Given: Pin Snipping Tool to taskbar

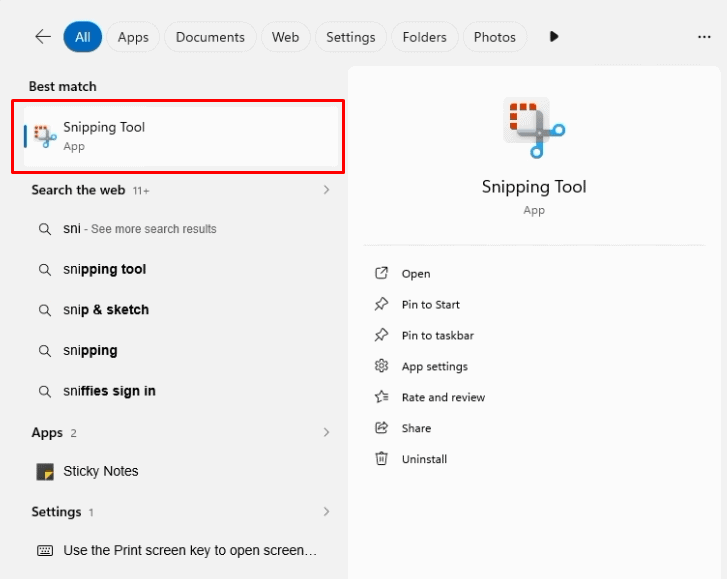Looking at the screenshot, I should tap(438, 336).
